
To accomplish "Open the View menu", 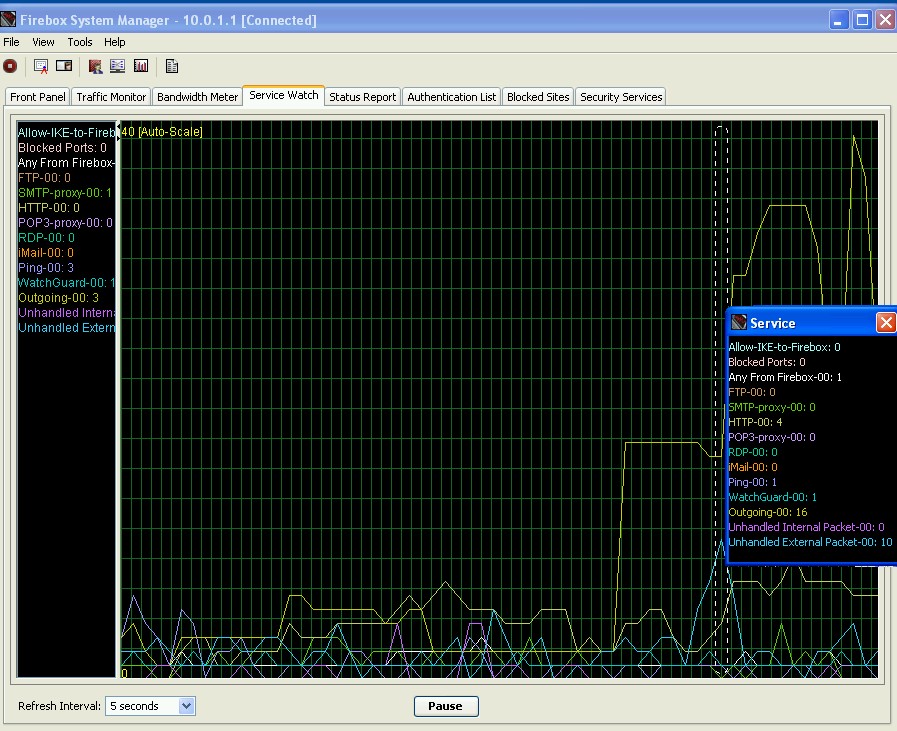I will click(43, 42).
